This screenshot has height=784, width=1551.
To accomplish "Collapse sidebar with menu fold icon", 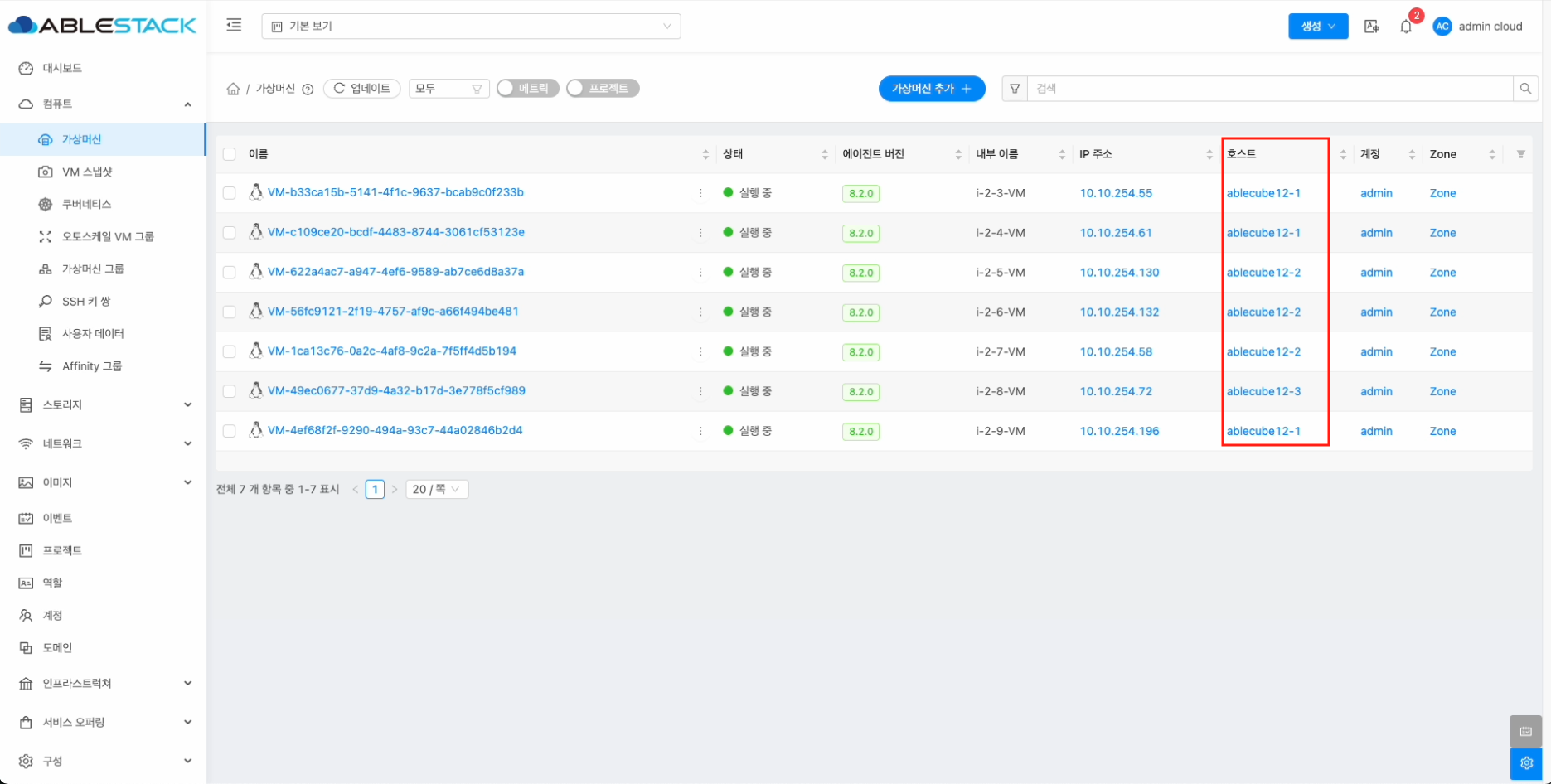I will tap(234, 26).
